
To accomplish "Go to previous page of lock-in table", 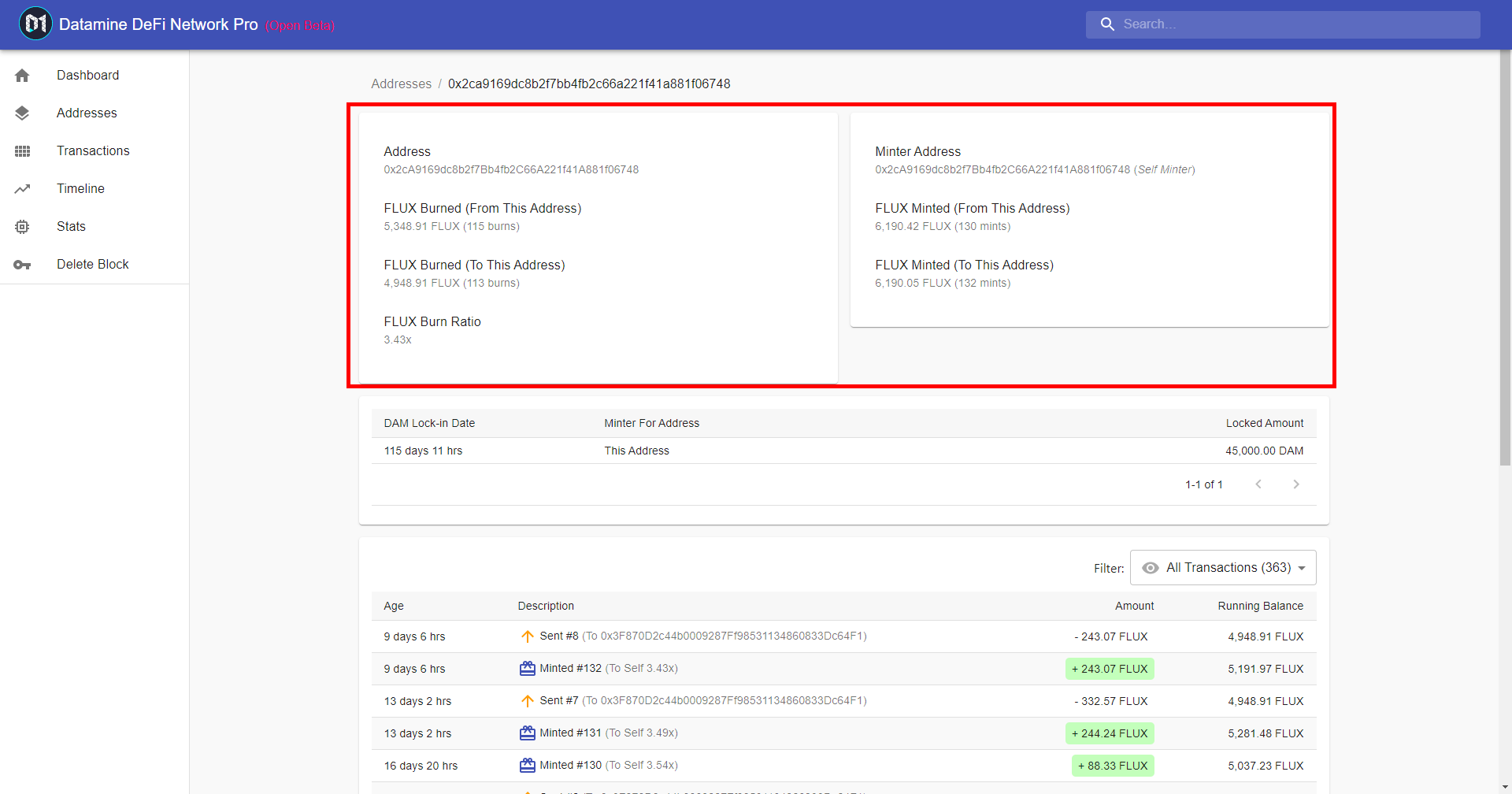I will coord(1258,484).
